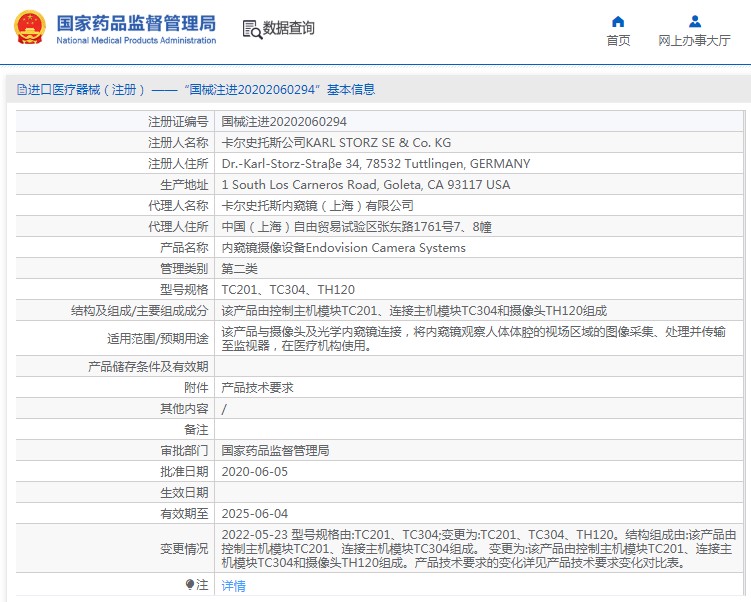Viewport: 751px width, 602px height.
Task: Select 卡尔史托斯内窥镜（上海）有限公司 value
Action: pyautogui.click(x=318, y=206)
